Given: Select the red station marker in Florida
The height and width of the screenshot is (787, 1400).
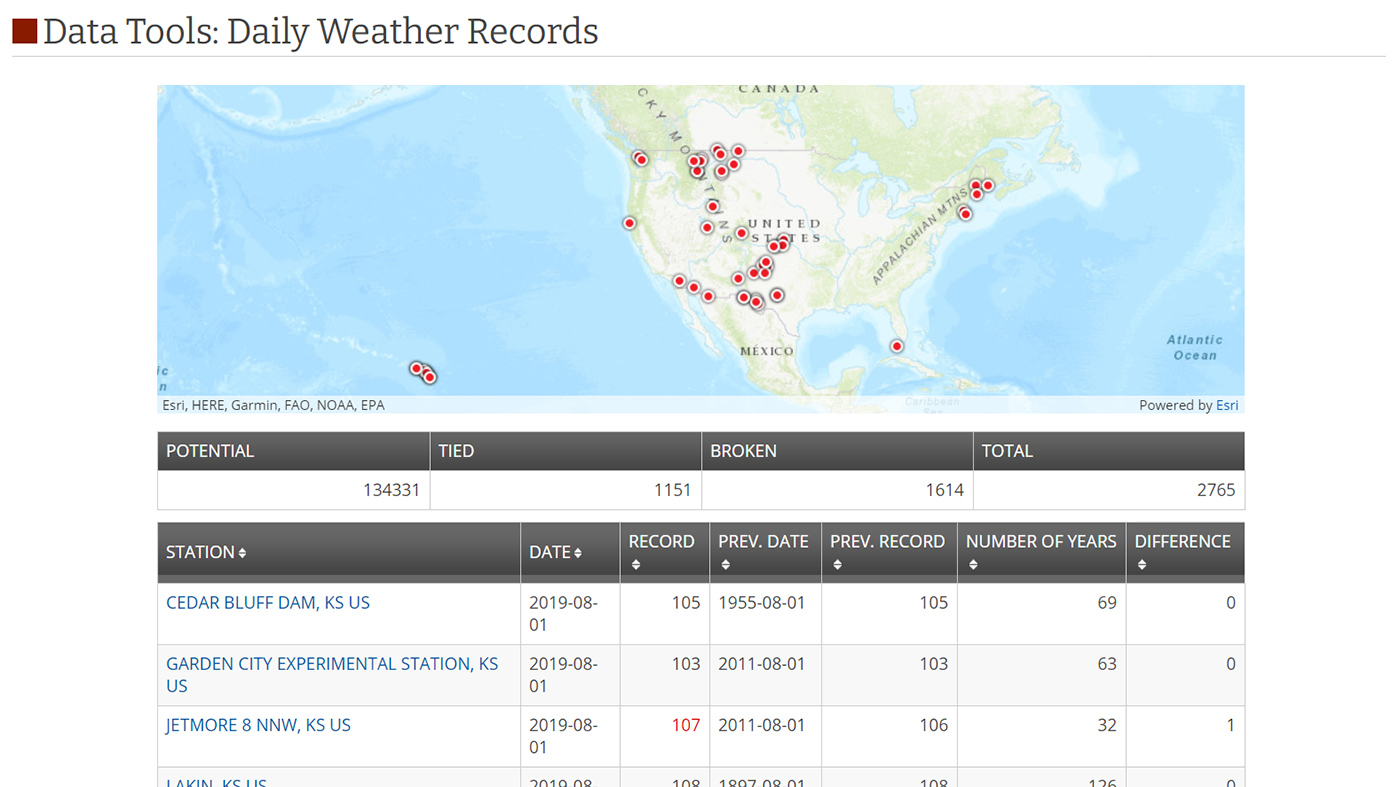Looking at the screenshot, I should (897, 346).
